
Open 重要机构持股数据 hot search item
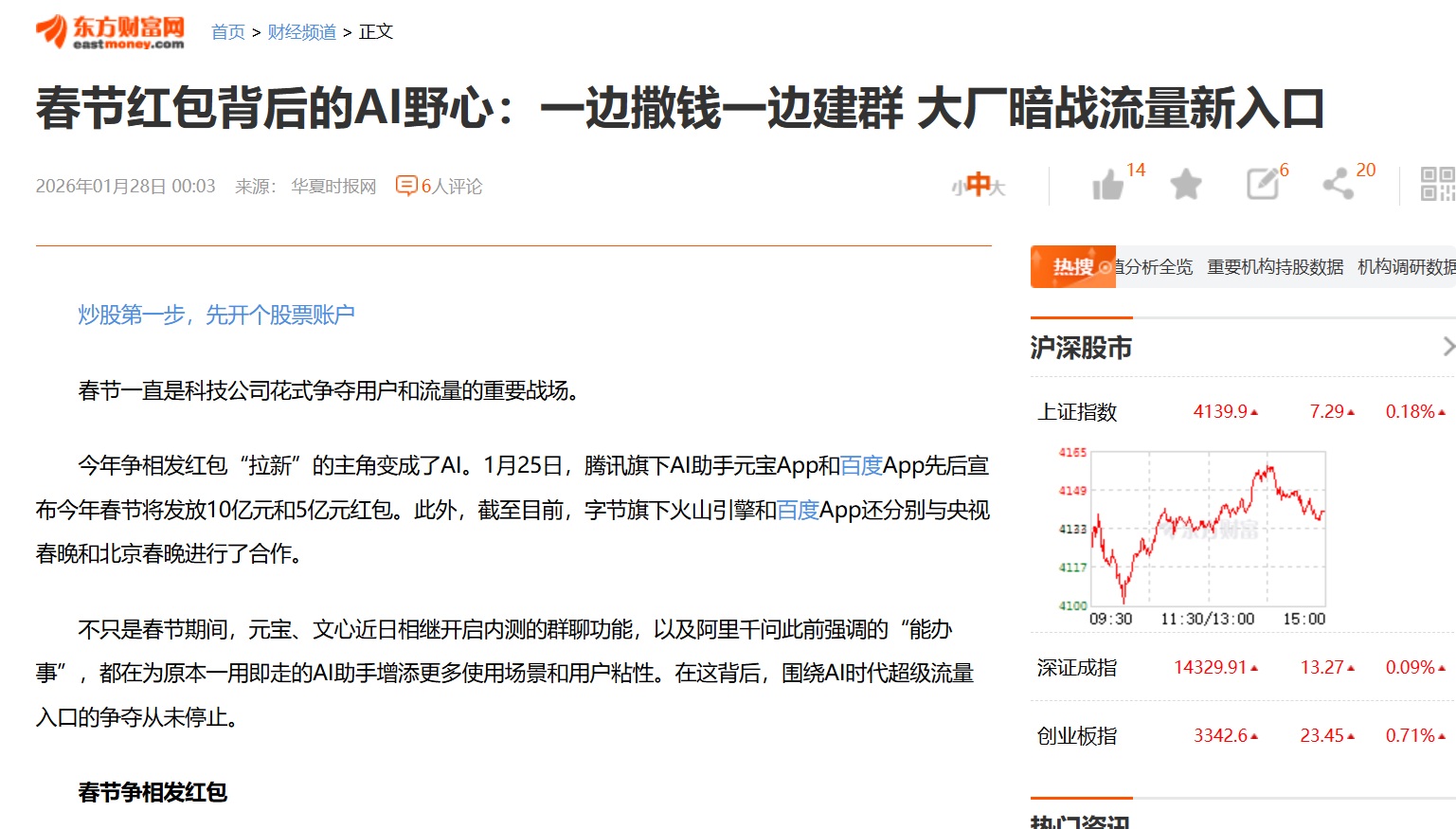point(1275,267)
